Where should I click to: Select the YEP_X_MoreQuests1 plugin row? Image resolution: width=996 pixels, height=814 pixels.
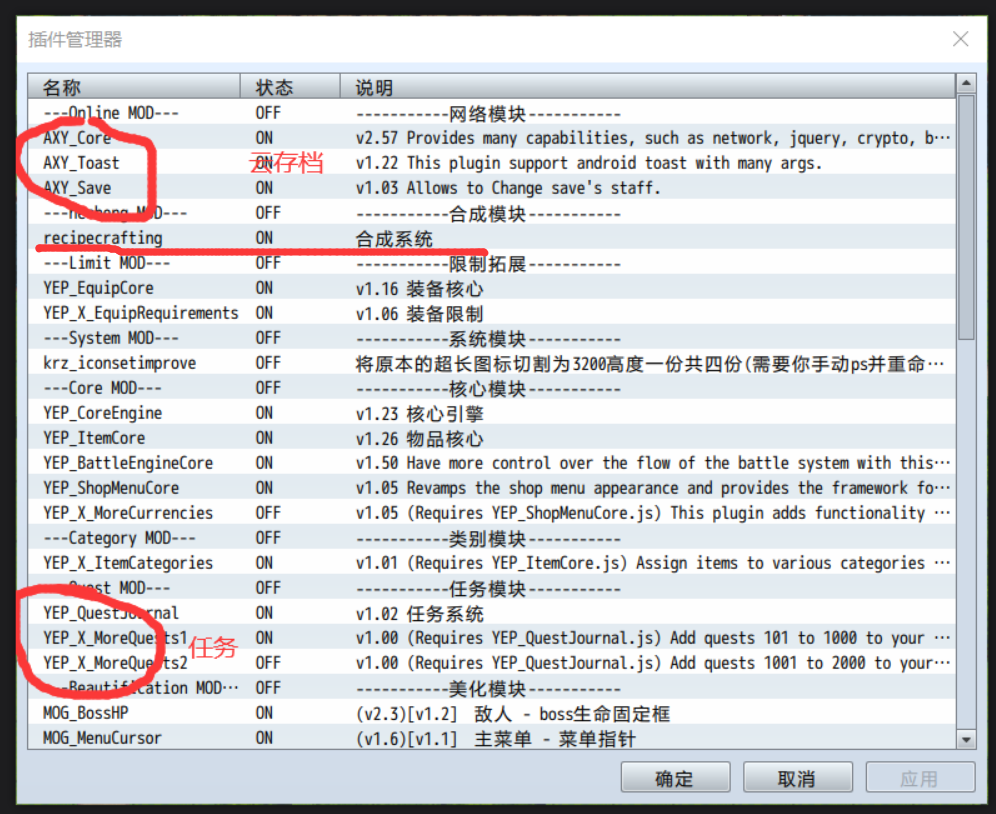click(x=492, y=638)
